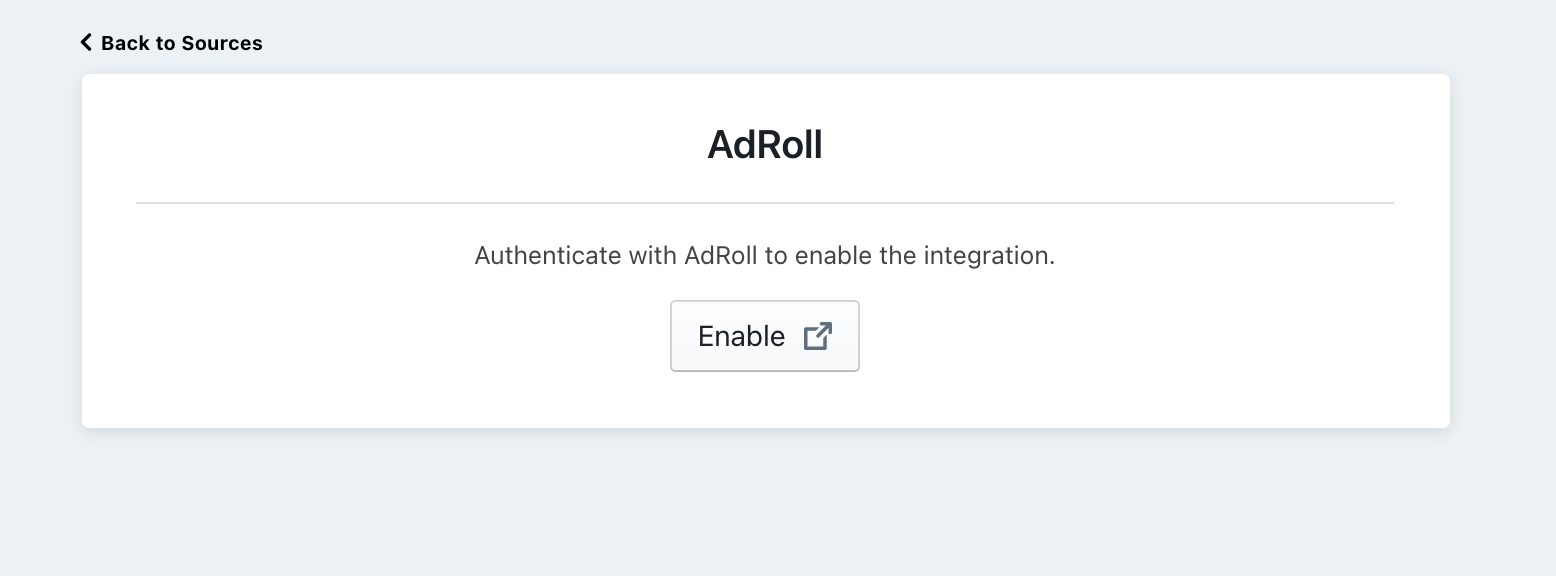Click the "to" word in Back to Sources

165,43
